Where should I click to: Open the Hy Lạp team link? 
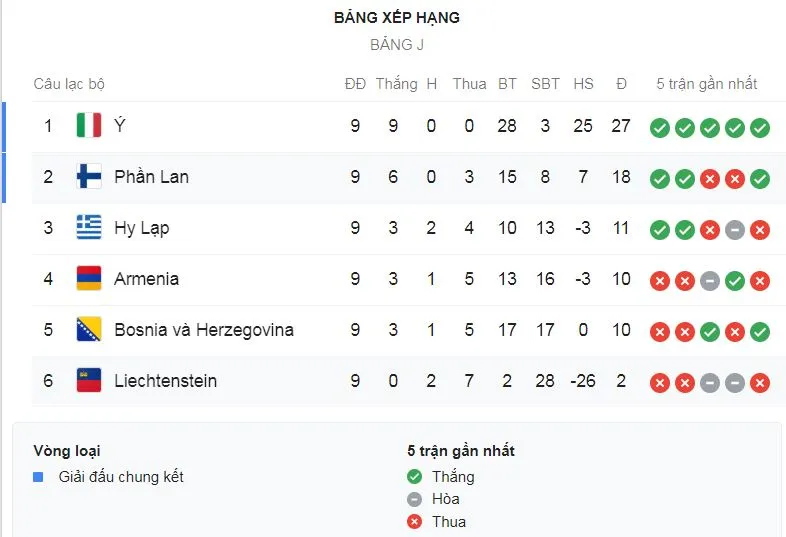[x=141, y=228]
